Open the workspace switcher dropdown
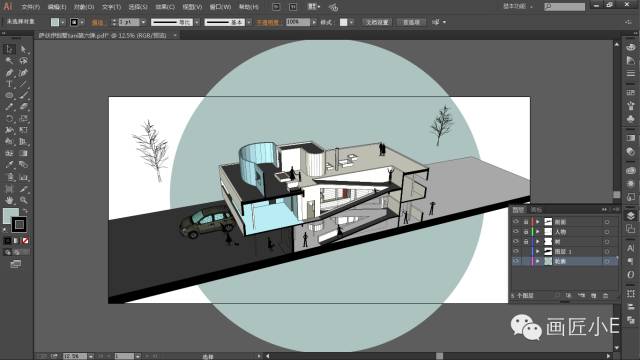This screenshot has height=360, width=640. pyautogui.click(x=518, y=7)
